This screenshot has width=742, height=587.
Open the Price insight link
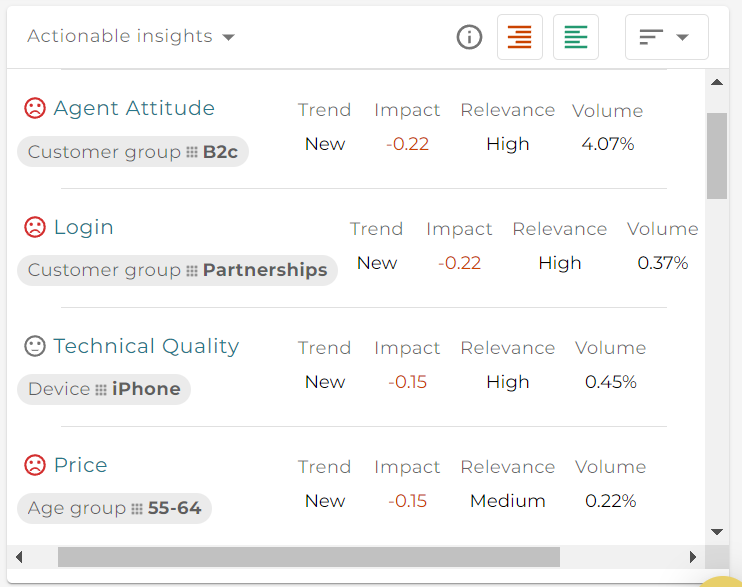(80, 465)
